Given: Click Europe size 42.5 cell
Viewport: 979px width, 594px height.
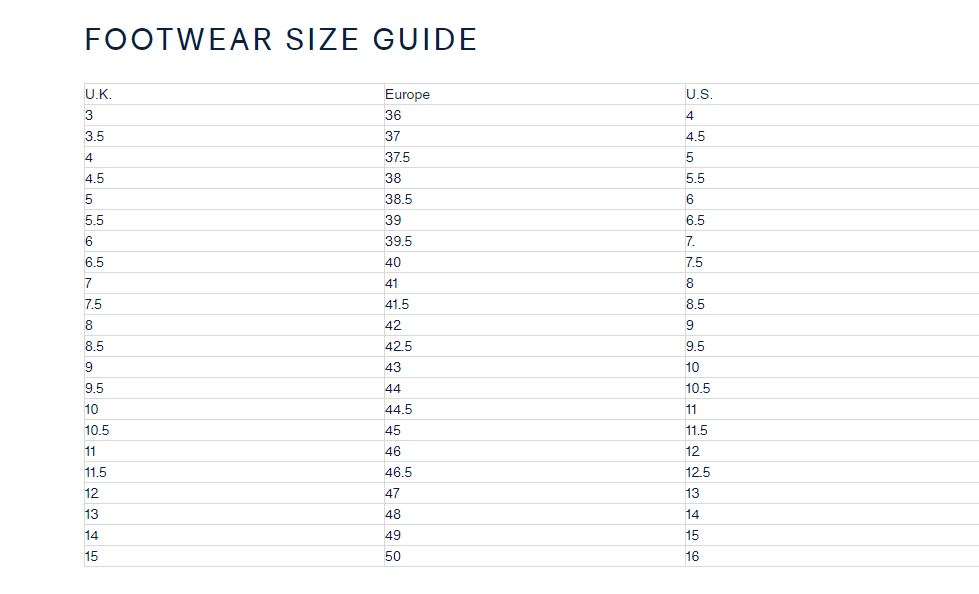Looking at the screenshot, I should click(x=398, y=346).
